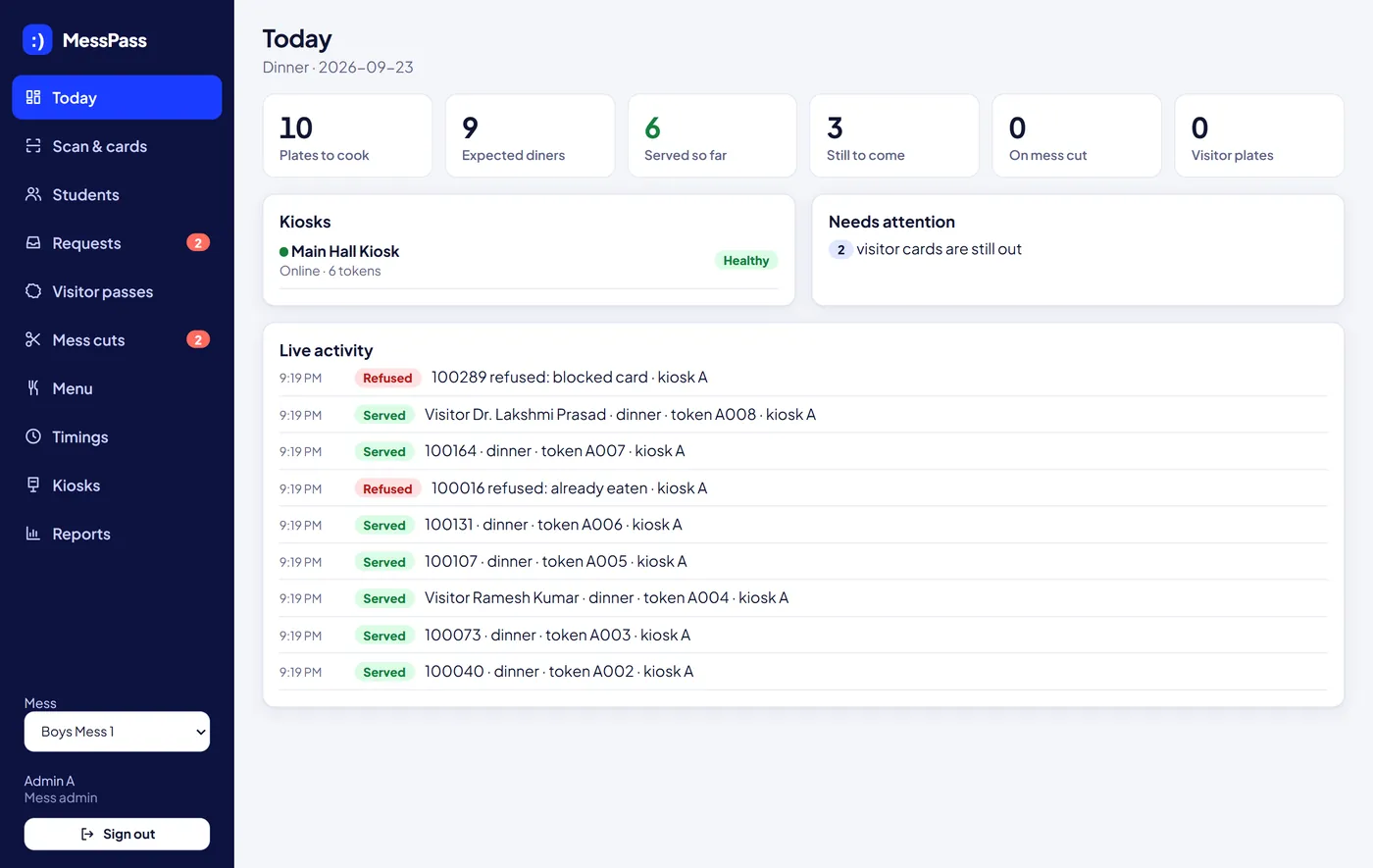Open the Reports page
Image resolution: width=1373 pixels, height=868 pixels.
[x=117, y=534]
